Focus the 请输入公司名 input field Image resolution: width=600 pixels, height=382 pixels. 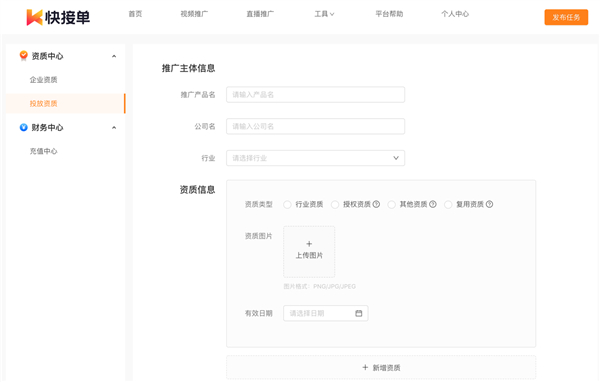[315, 126]
